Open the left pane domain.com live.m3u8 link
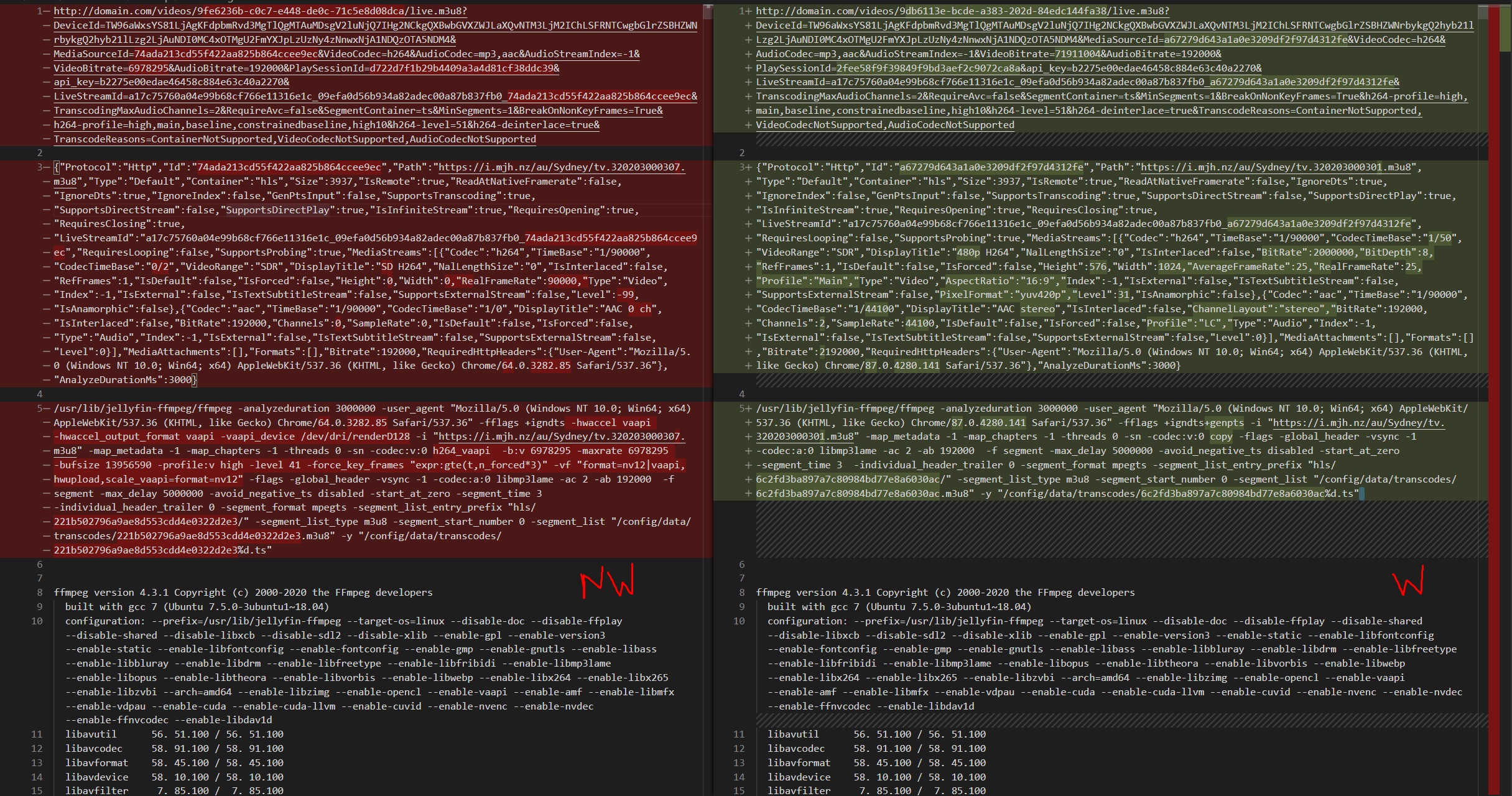 tap(260, 11)
